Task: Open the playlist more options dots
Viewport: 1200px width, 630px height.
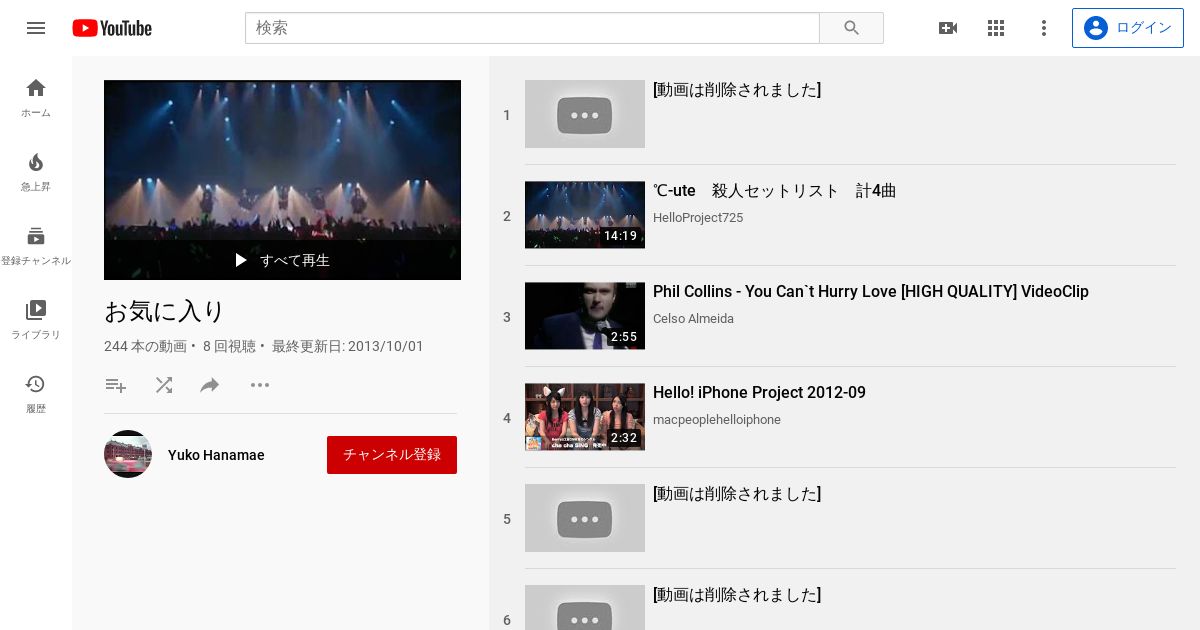Action: (x=260, y=385)
